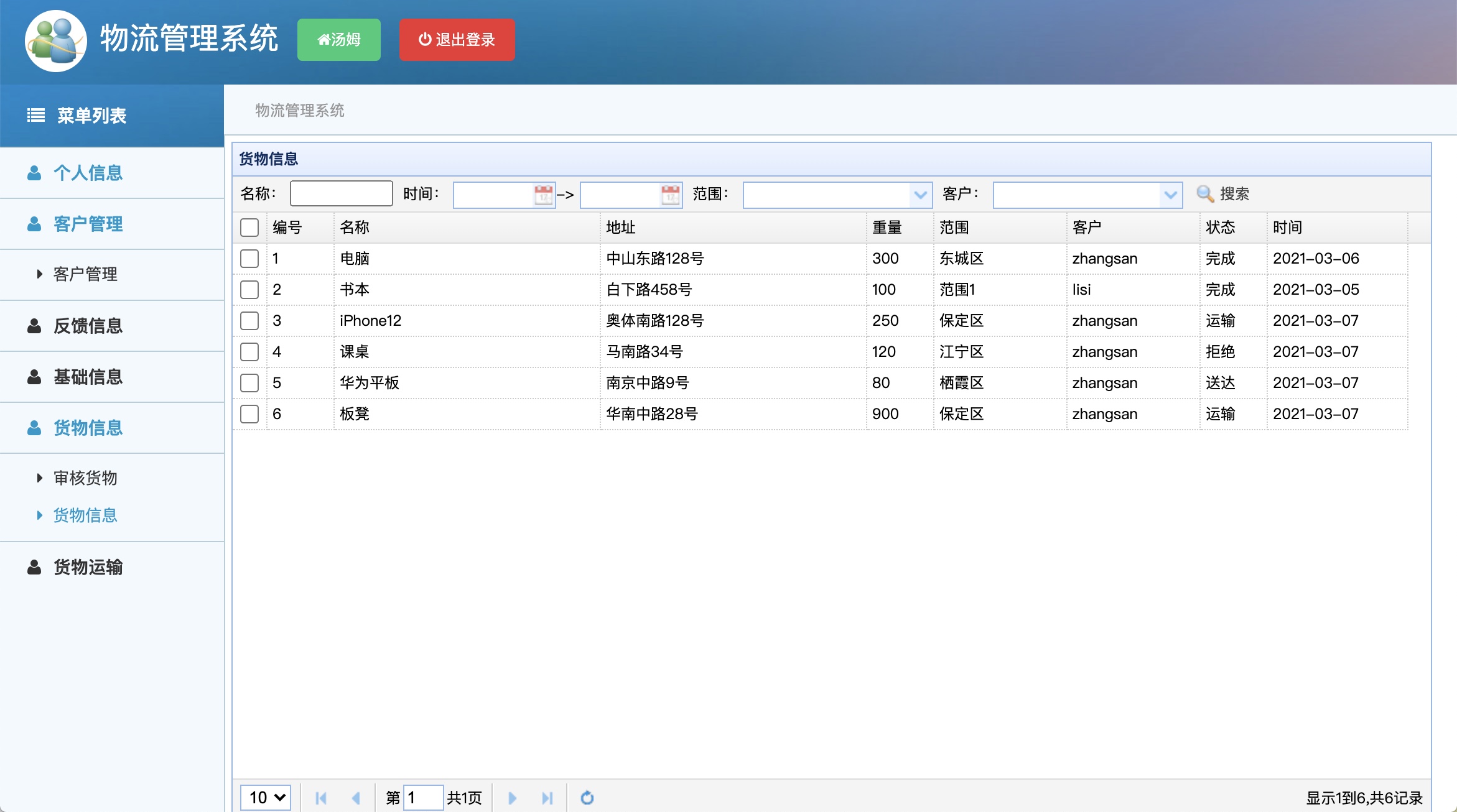This screenshot has height=812, width=1457.
Task: Click the first-page pagination icon
Action: coord(320,797)
